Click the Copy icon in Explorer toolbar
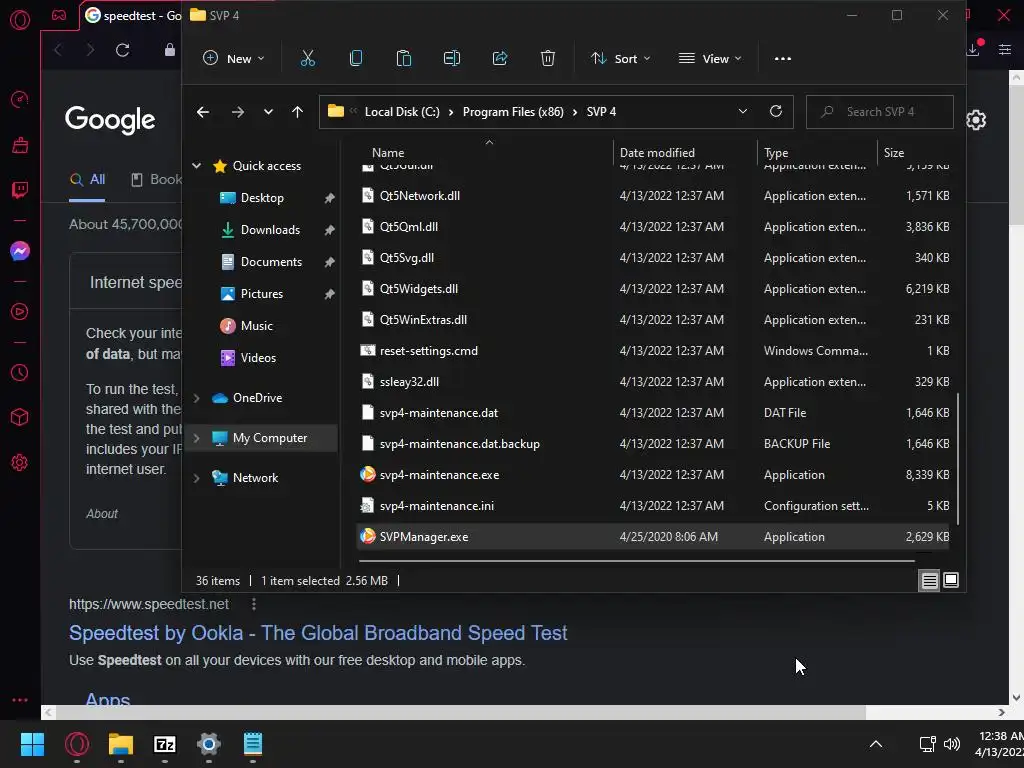 point(356,59)
